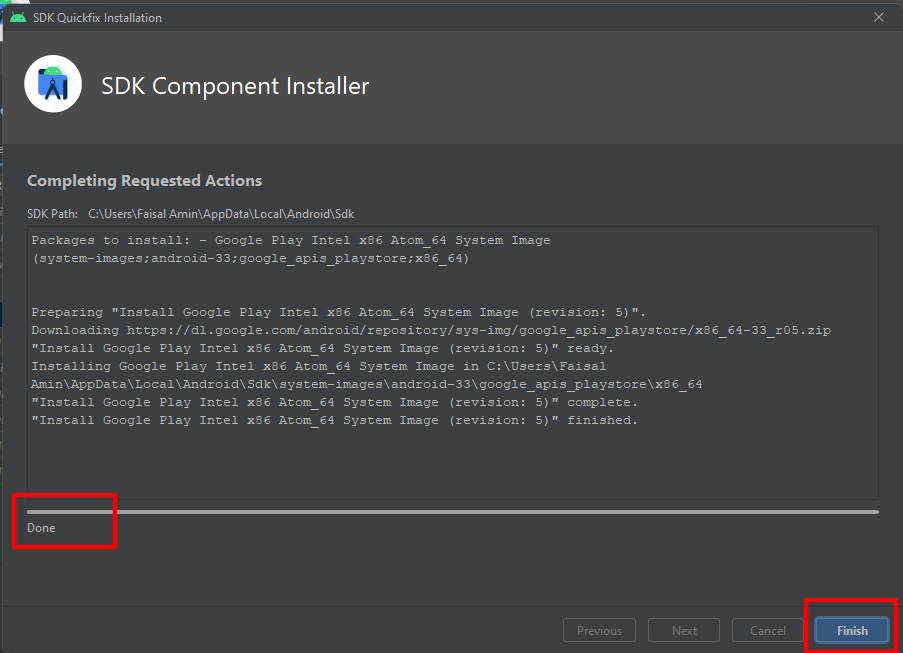Click the 'SDK Path:' label
Image resolution: width=903 pixels, height=653 pixels.
click(x=52, y=214)
